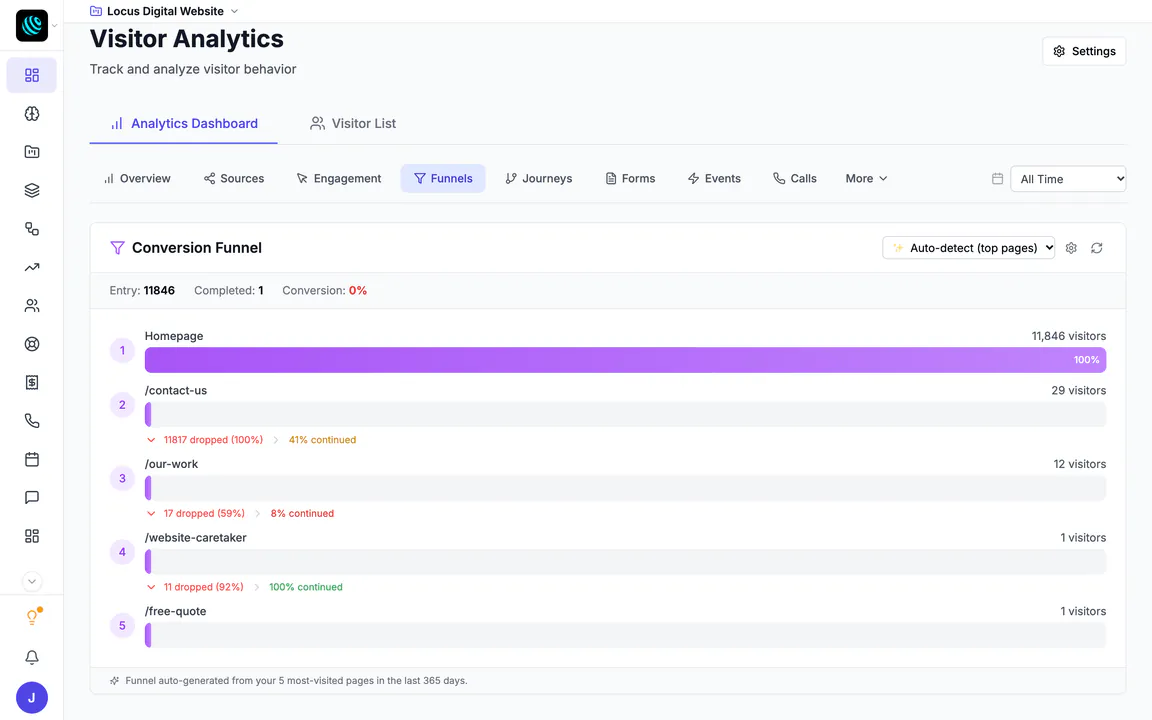Click the Homepage funnel progress bar
Image resolution: width=1152 pixels, height=720 pixels.
coord(625,360)
